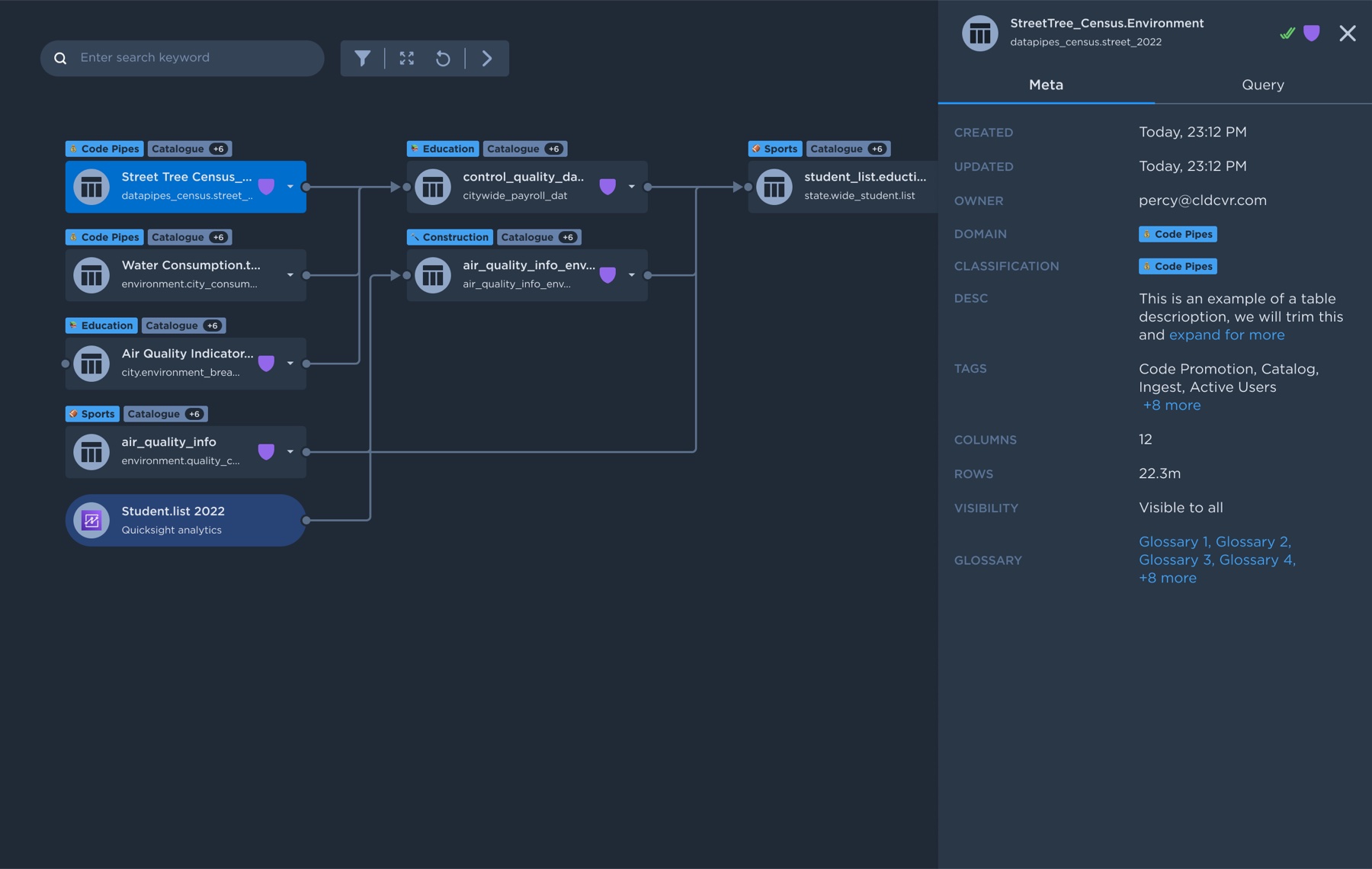Click the right chevron arrow in toolbar
1372x869 pixels.
pos(487,58)
